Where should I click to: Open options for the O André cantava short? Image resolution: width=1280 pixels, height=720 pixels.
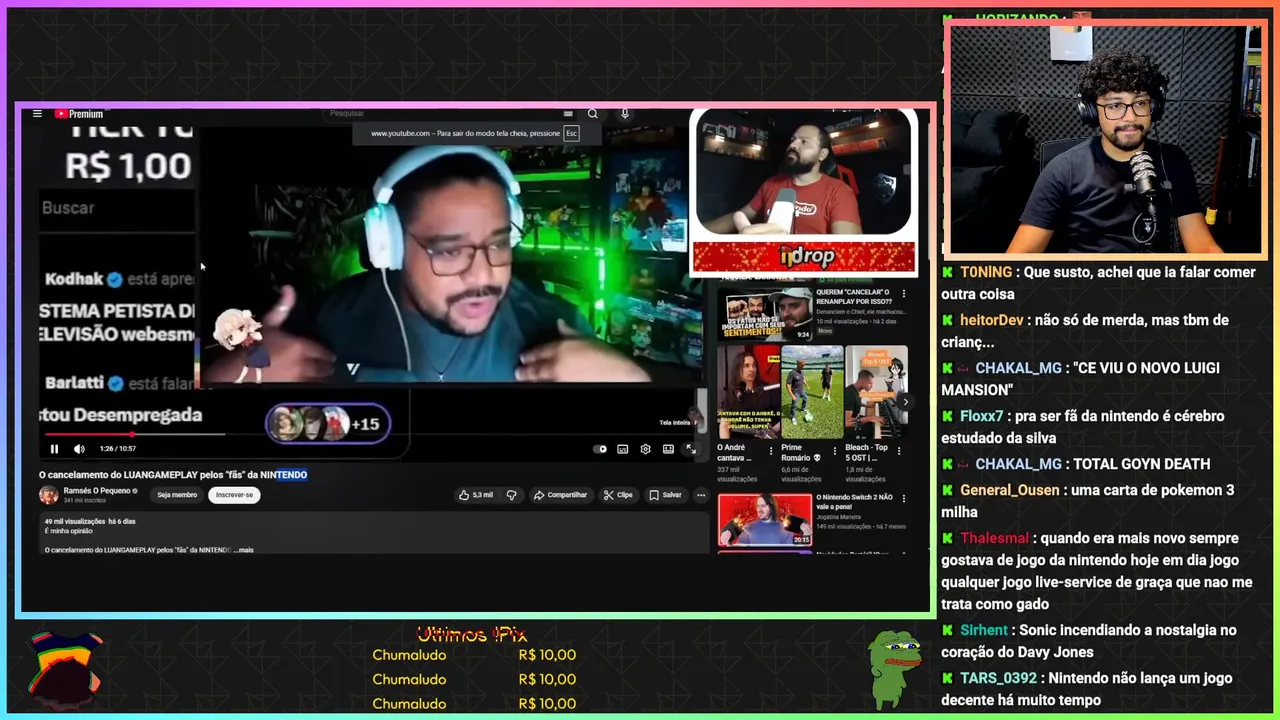click(771, 451)
